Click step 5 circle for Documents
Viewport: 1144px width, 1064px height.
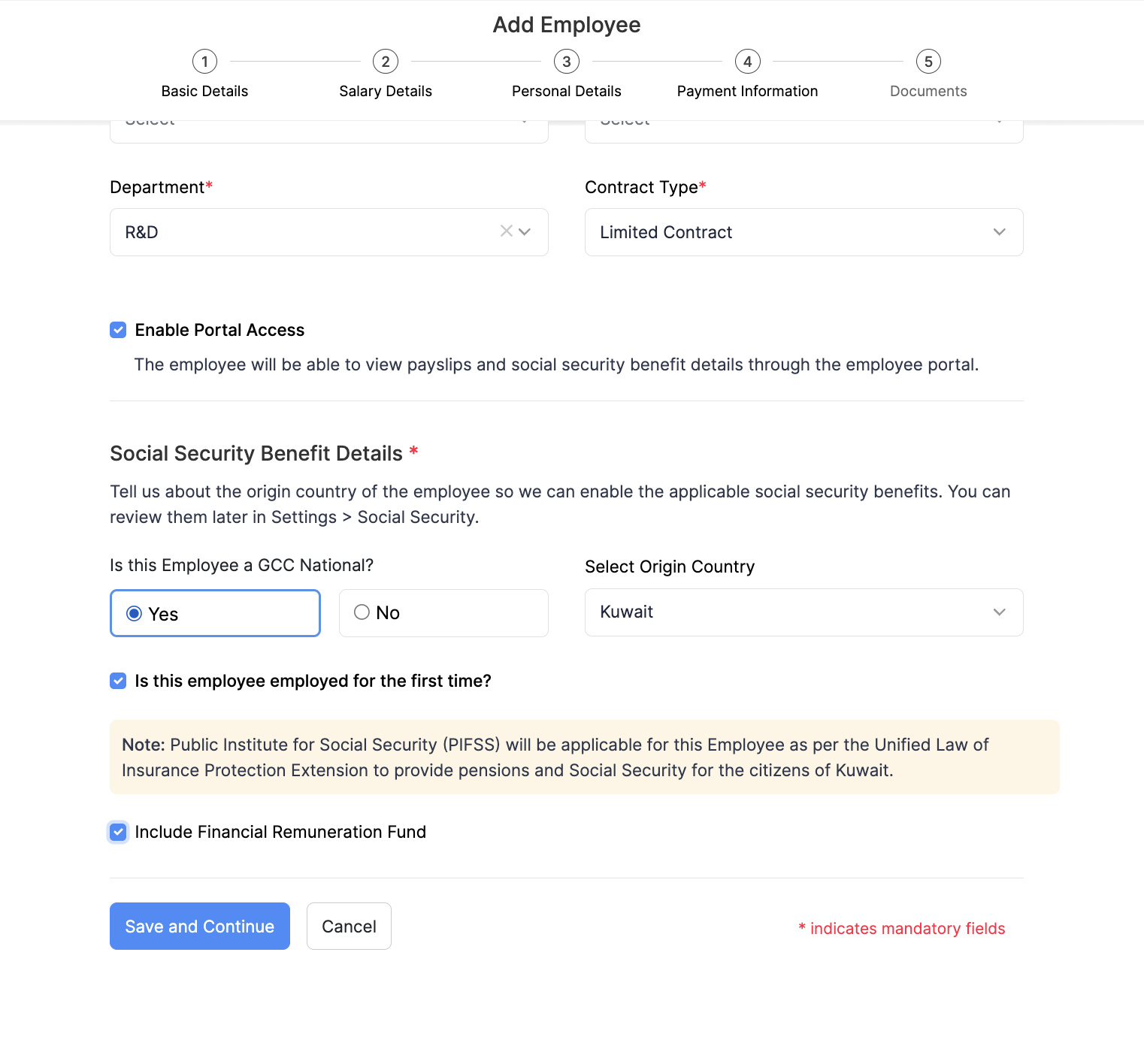click(x=928, y=62)
